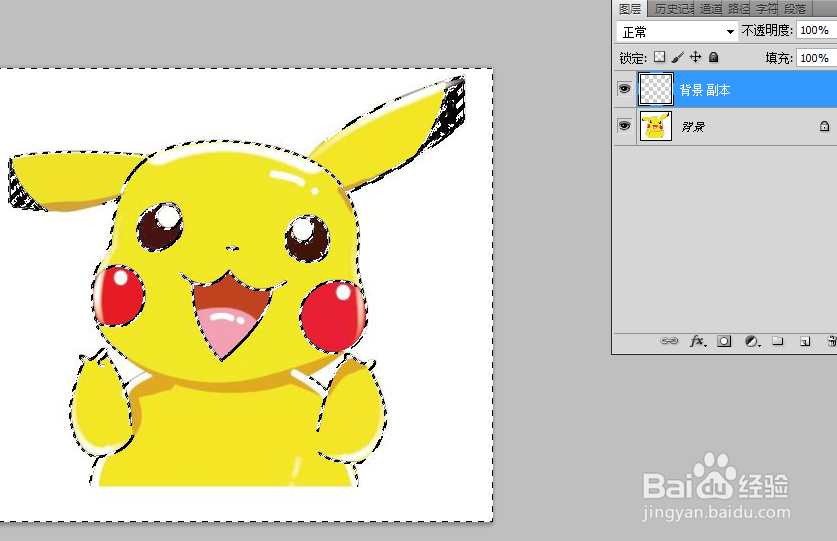The image size is (837, 541).
Task: Hide the 背景 layer
Action: [x=624, y=126]
